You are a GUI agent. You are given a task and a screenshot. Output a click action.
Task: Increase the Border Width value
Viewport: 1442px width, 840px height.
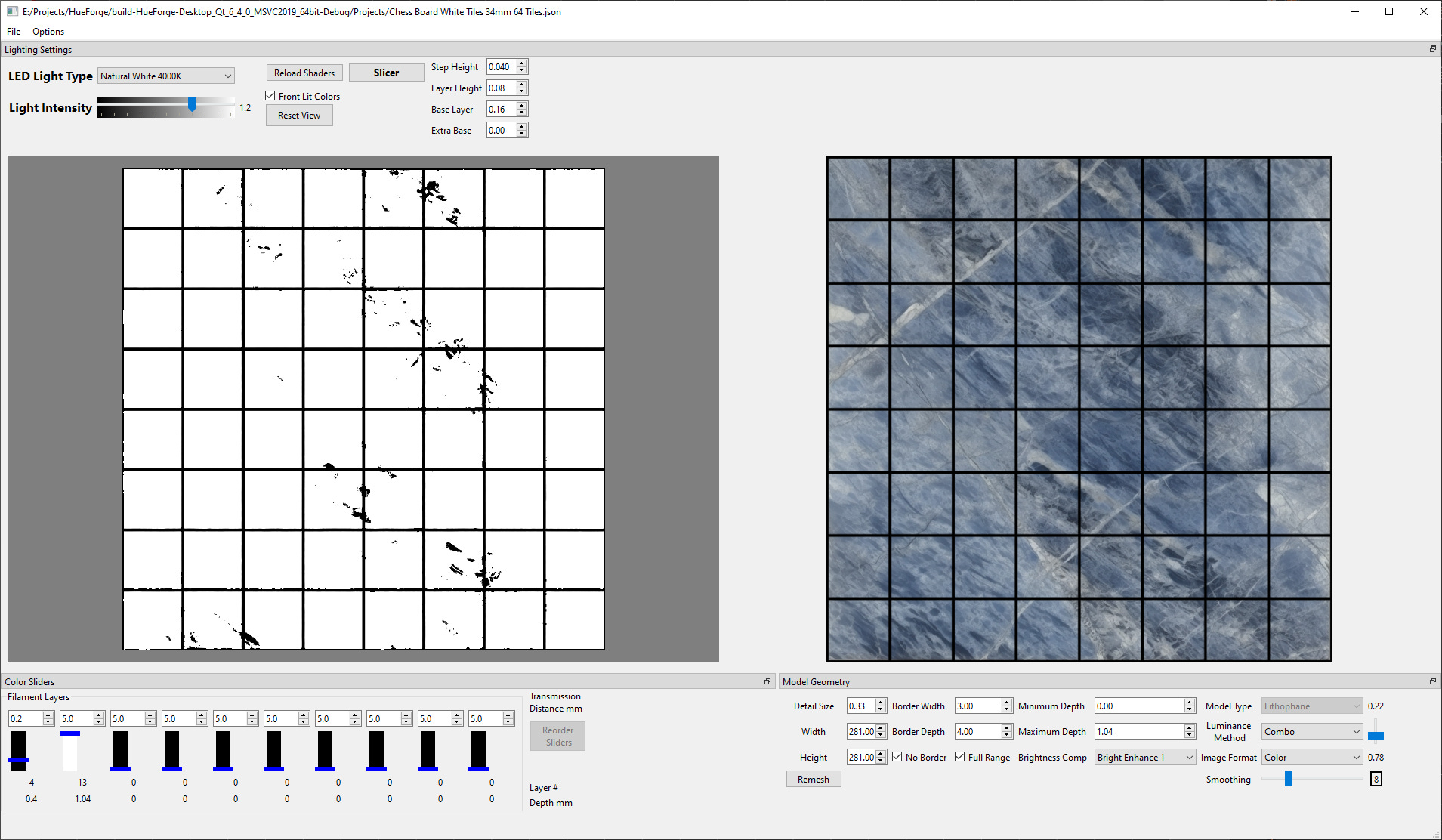tap(1006, 702)
